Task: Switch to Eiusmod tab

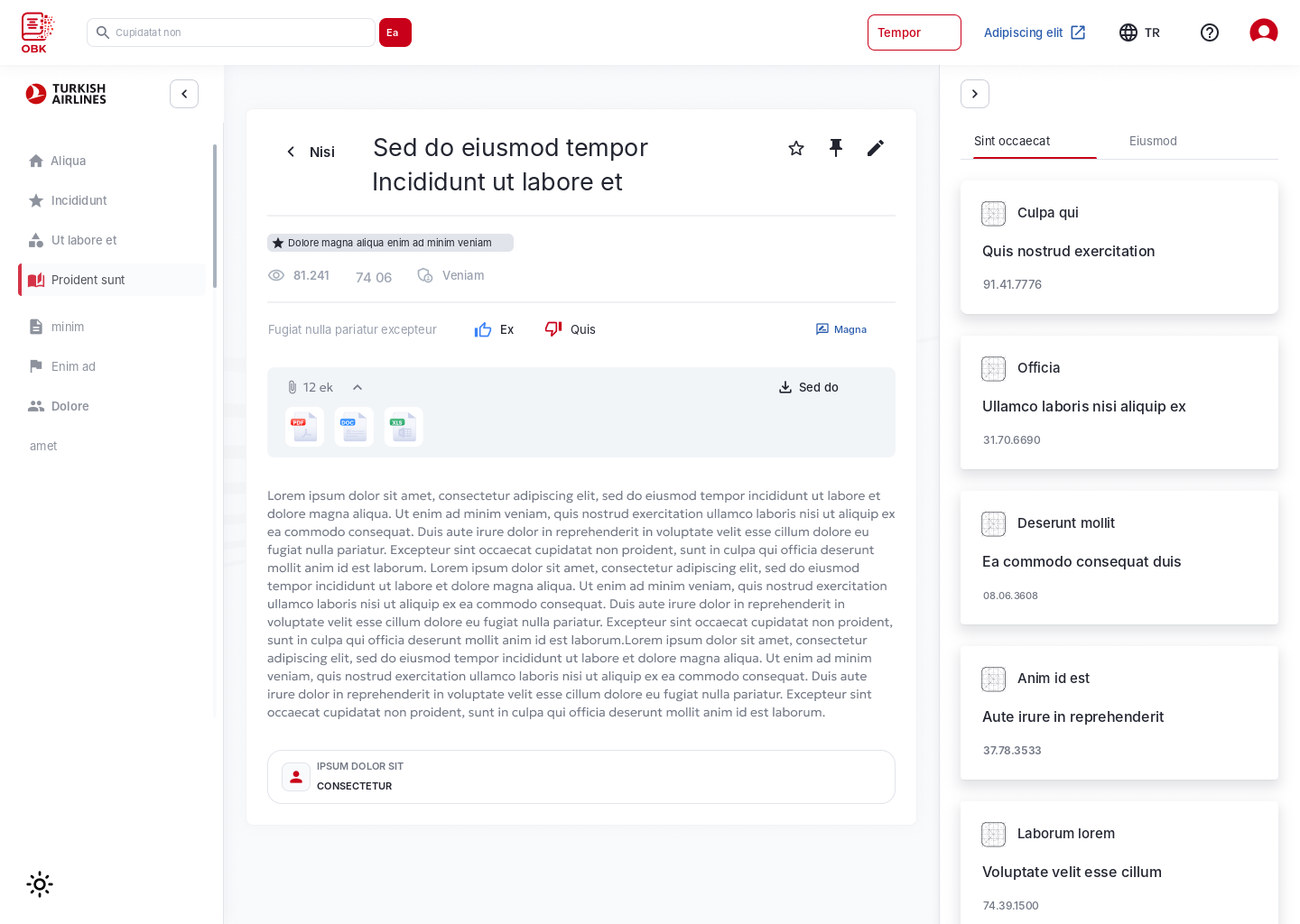Action: pyautogui.click(x=1153, y=141)
